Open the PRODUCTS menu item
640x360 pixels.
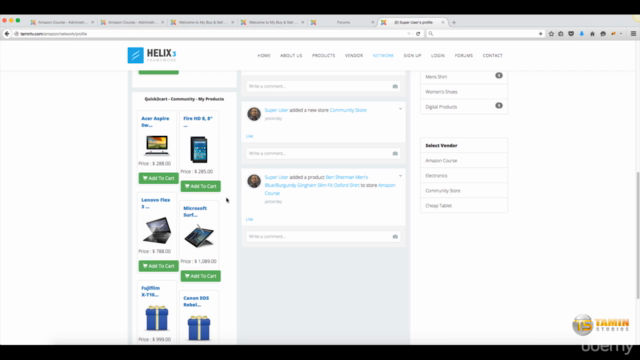pos(324,56)
